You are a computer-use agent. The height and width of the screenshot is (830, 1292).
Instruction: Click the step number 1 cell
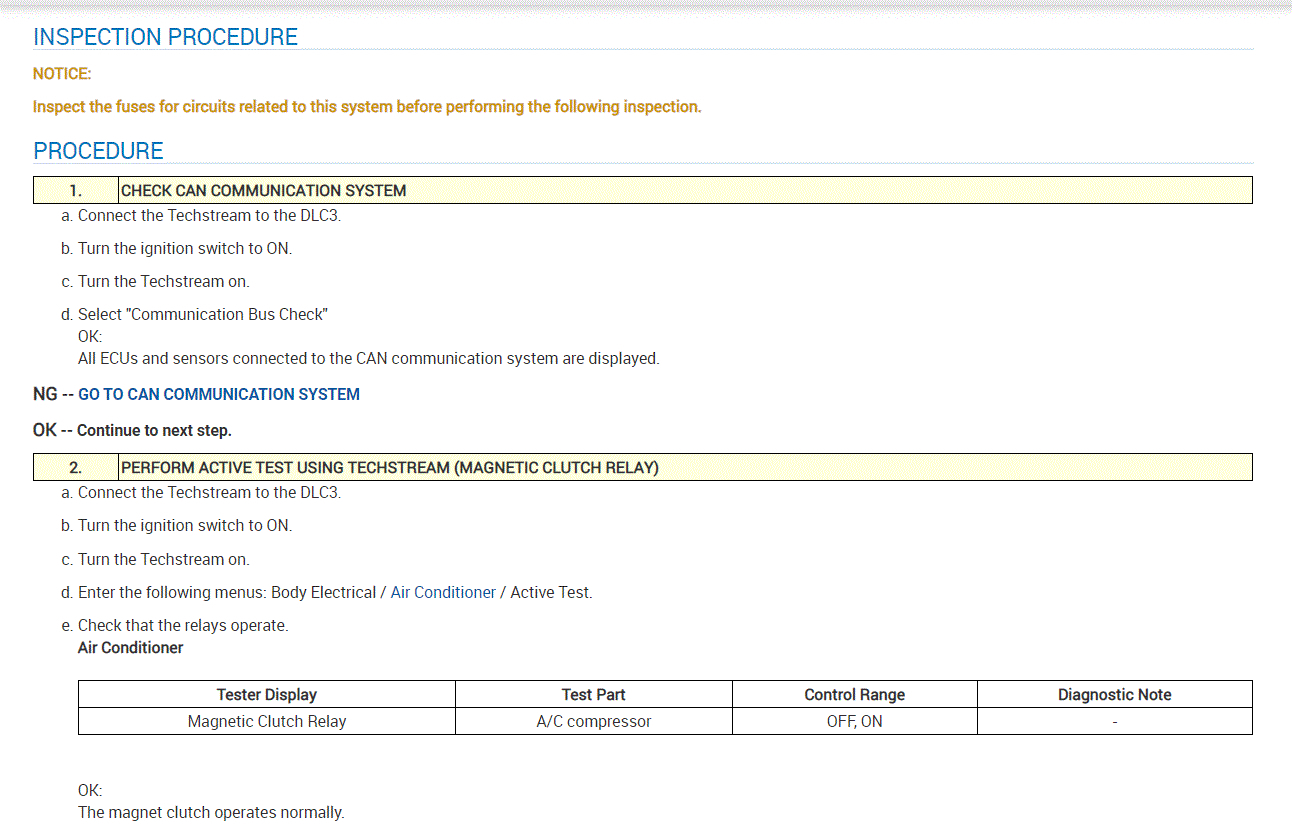(x=76, y=190)
